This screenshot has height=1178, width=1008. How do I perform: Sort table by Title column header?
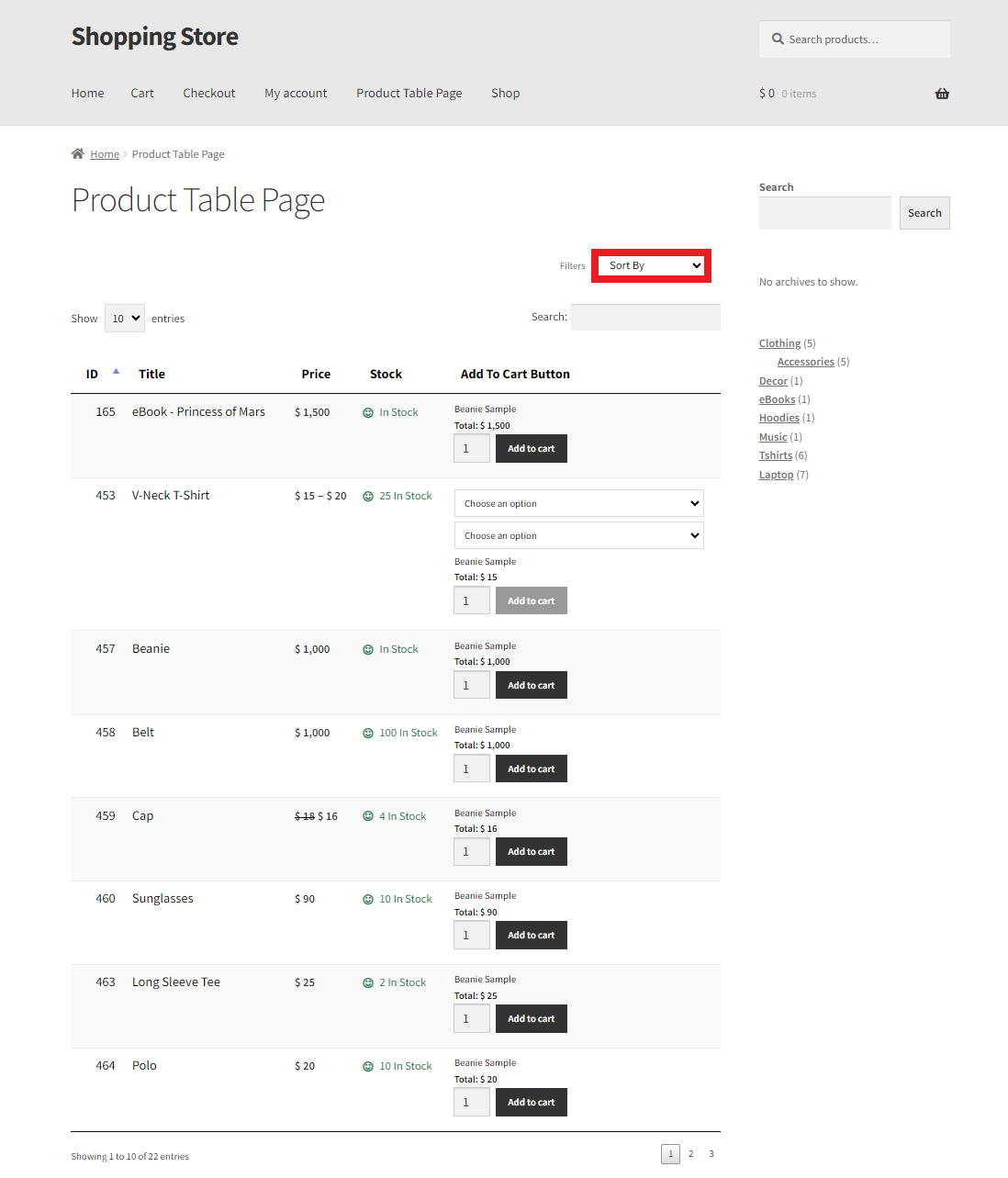tap(151, 375)
